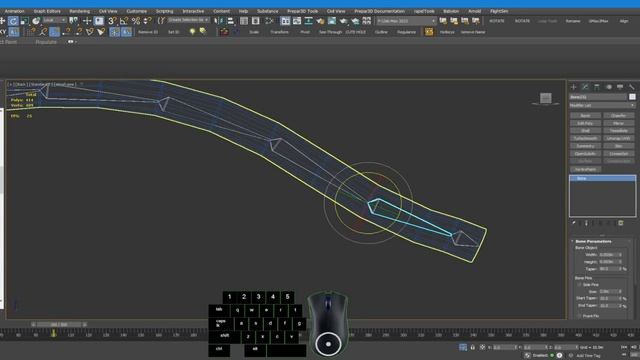Open the Arnold menu
The image size is (640, 360).
click(474, 11)
